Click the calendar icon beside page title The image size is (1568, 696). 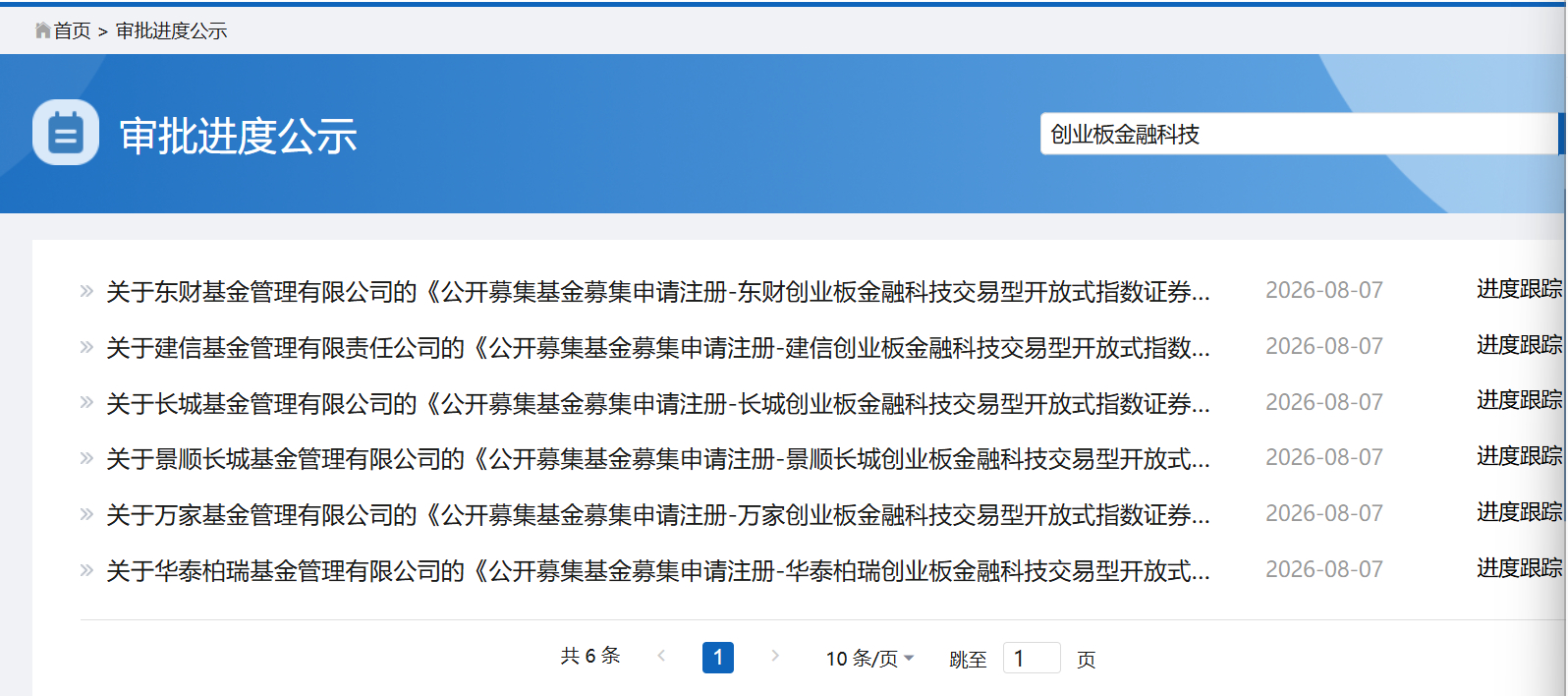pyautogui.click(x=66, y=133)
